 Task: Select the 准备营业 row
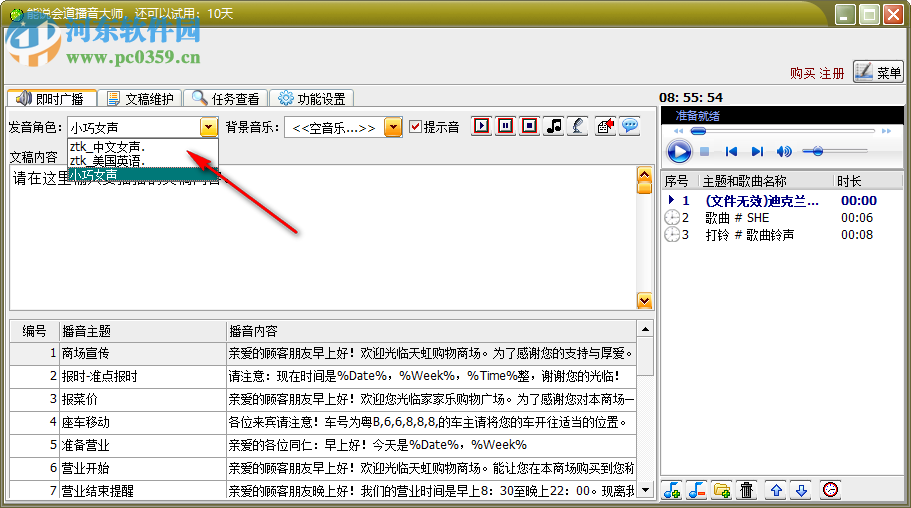coord(323,445)
